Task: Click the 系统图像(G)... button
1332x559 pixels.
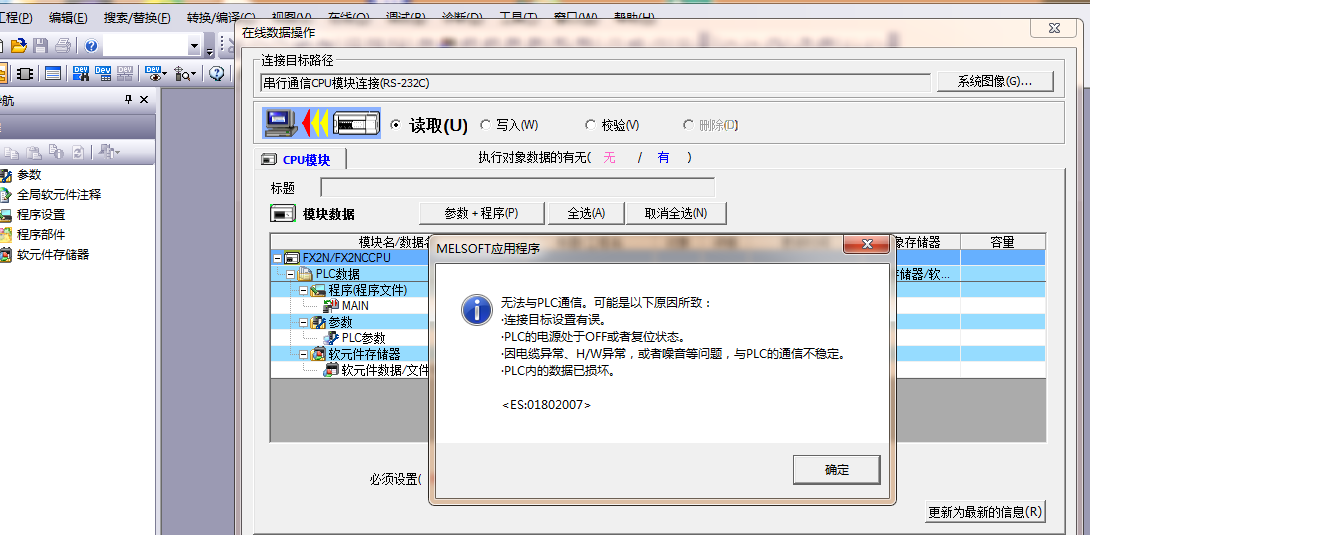Action: click(994, 82)
